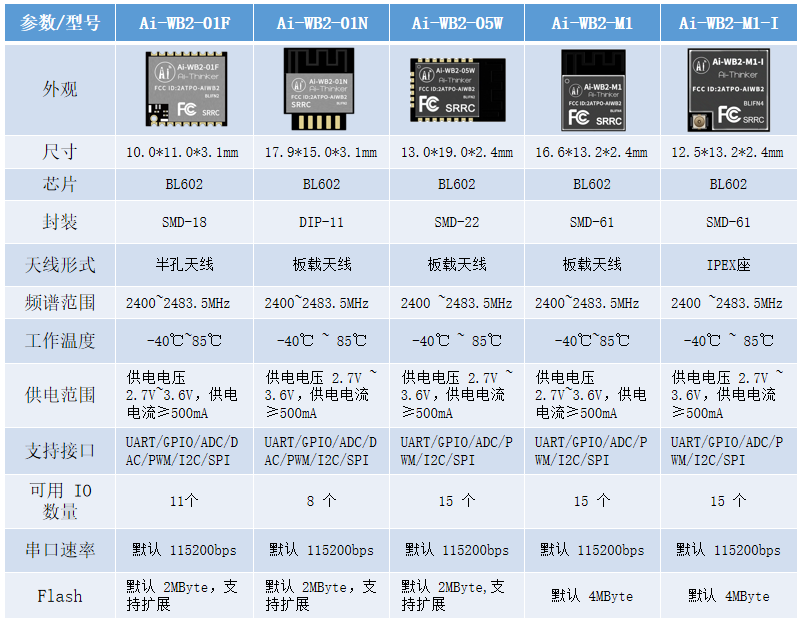Click the 串口速率 row label
This screenshot has height=625, width=802.
(60, 550)
